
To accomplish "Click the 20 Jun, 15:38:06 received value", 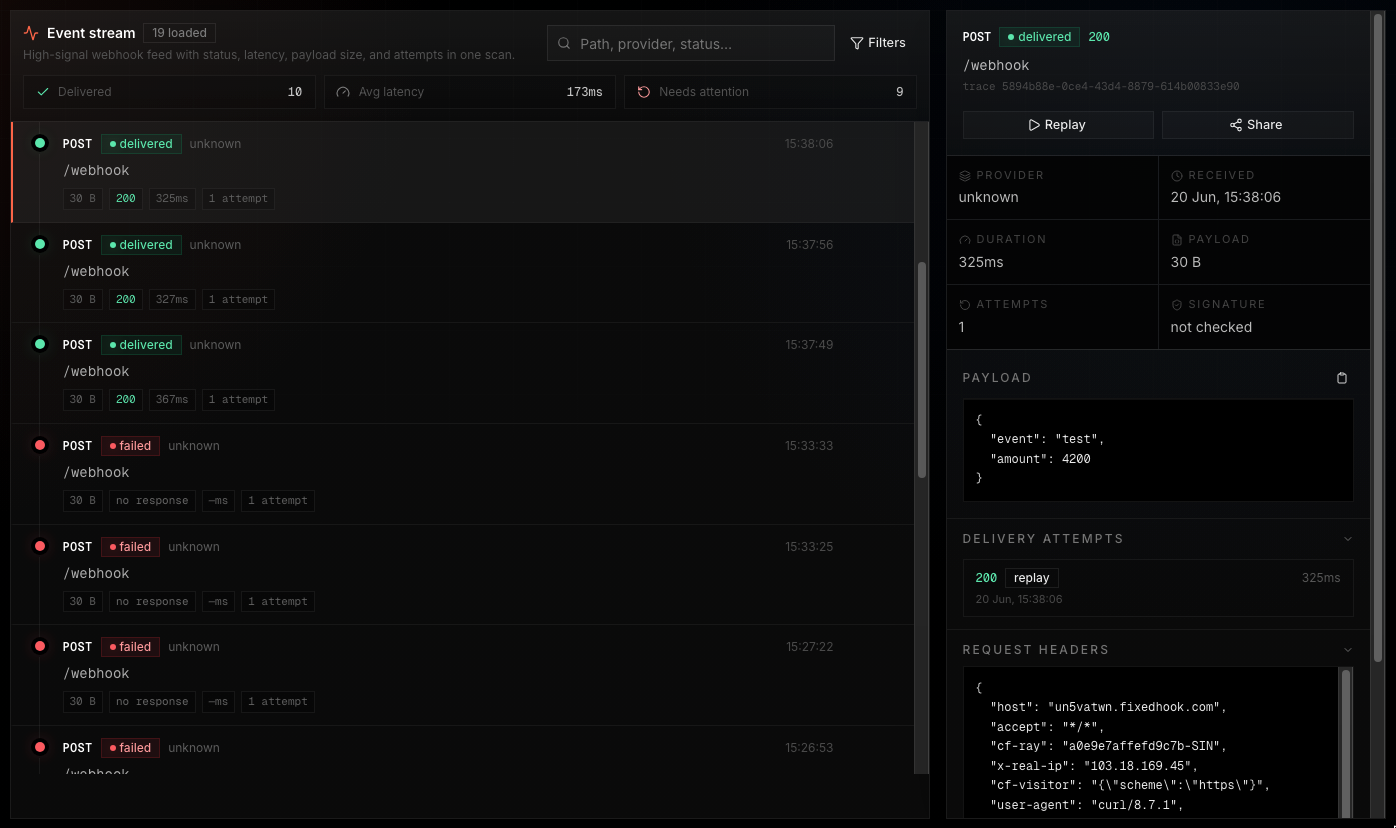I will click(1226, 197).
